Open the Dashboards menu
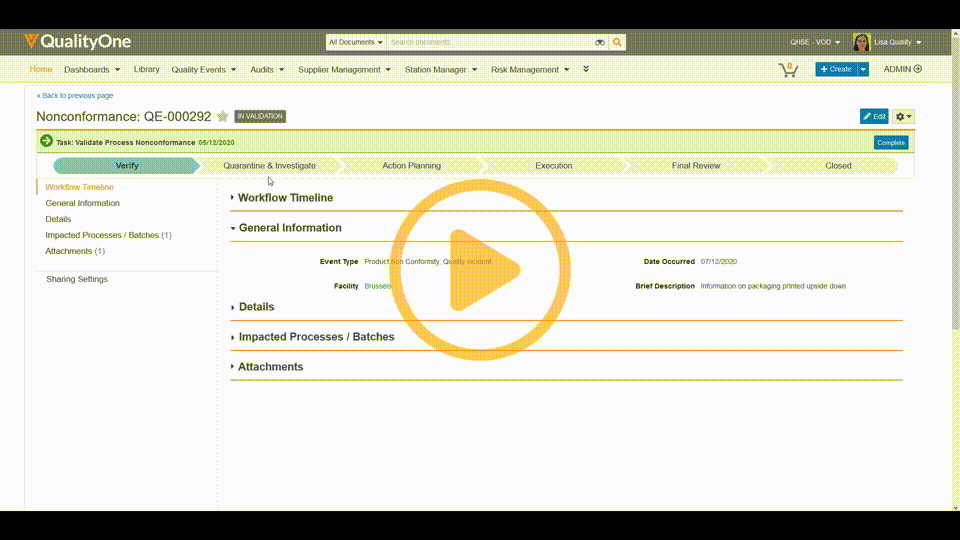This screenshot has height=540, width=960. click(x=92, y=70)
